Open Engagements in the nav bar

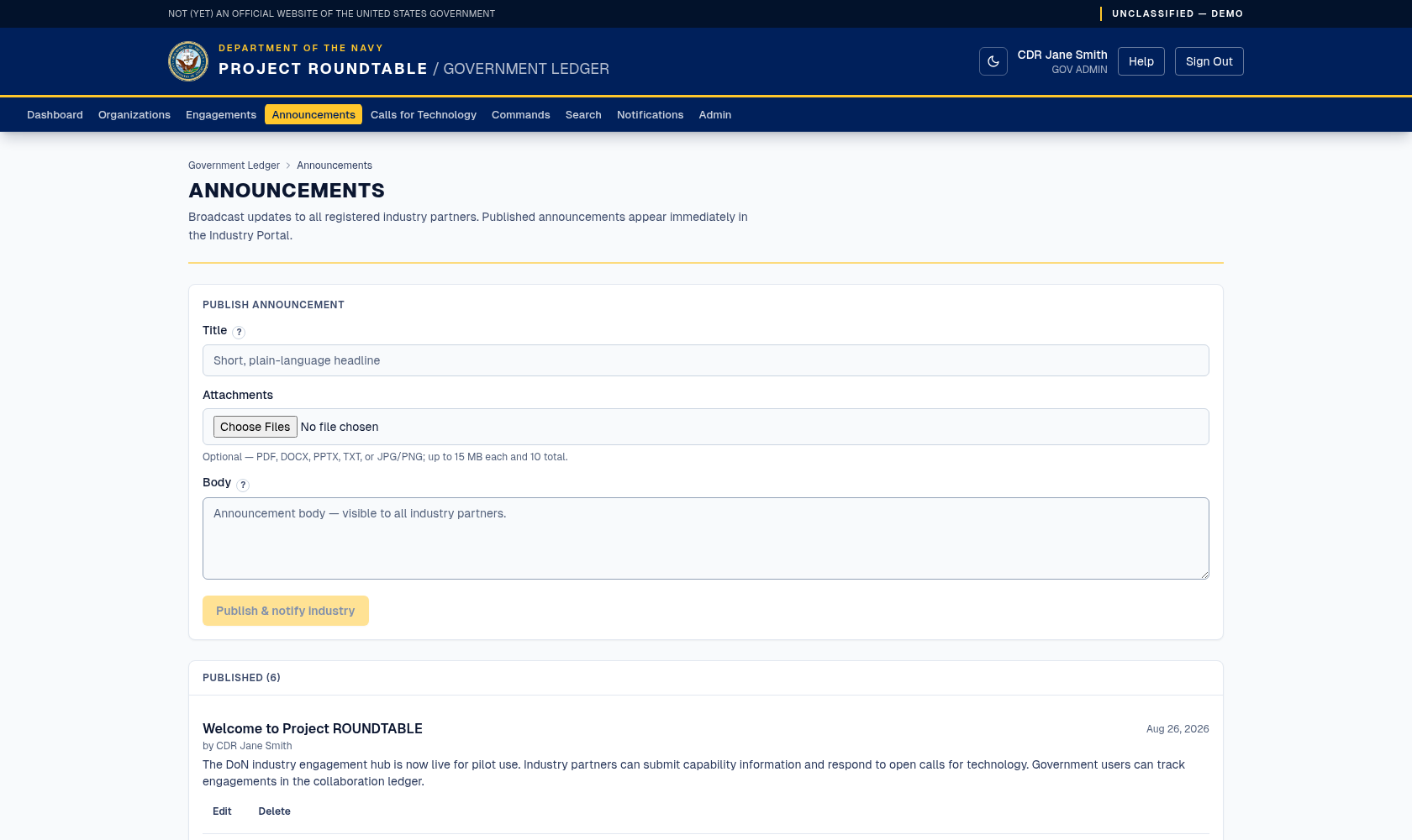(221, 114)
